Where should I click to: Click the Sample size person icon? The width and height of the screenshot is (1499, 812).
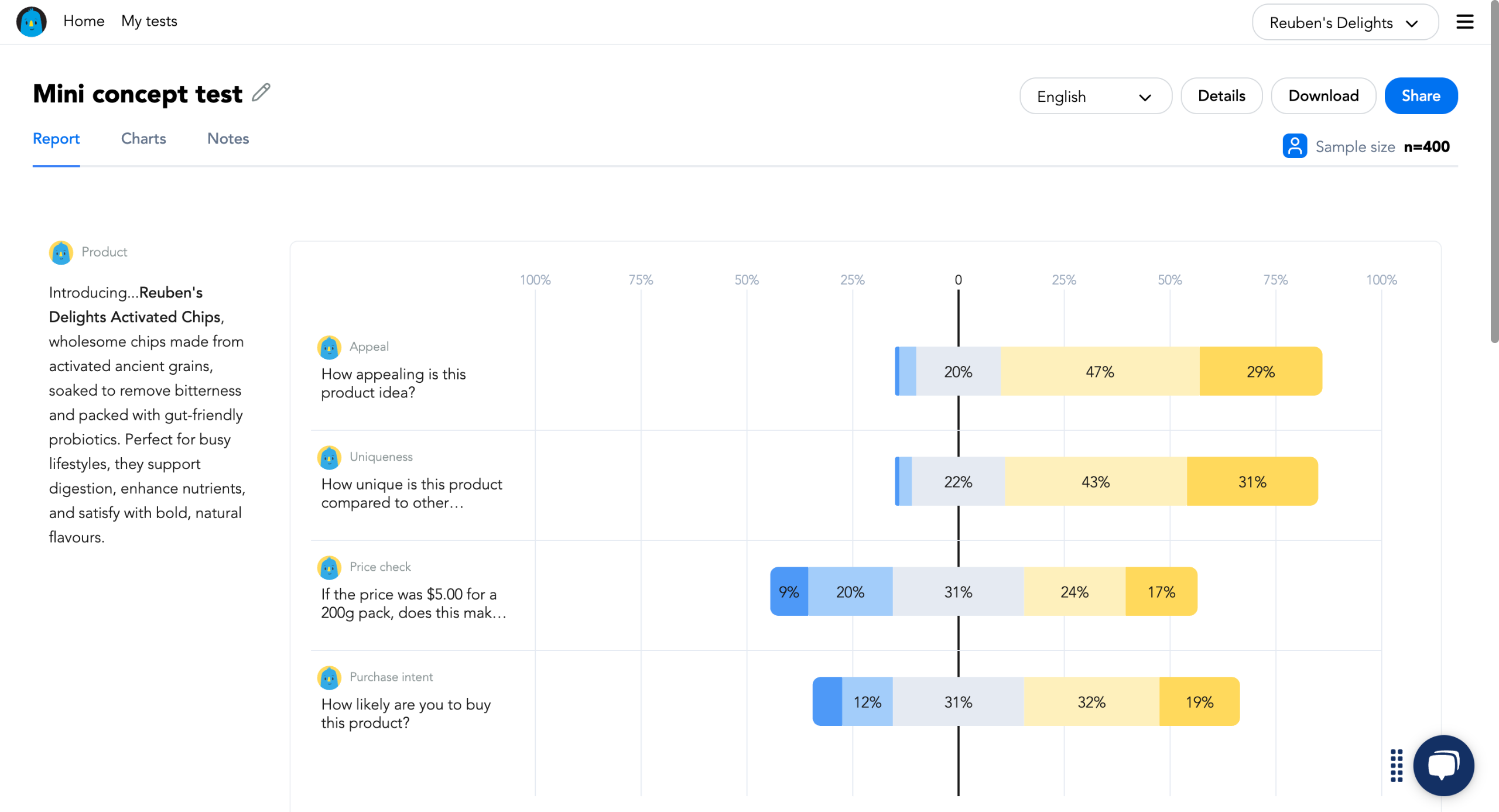tap(1294, 146)
